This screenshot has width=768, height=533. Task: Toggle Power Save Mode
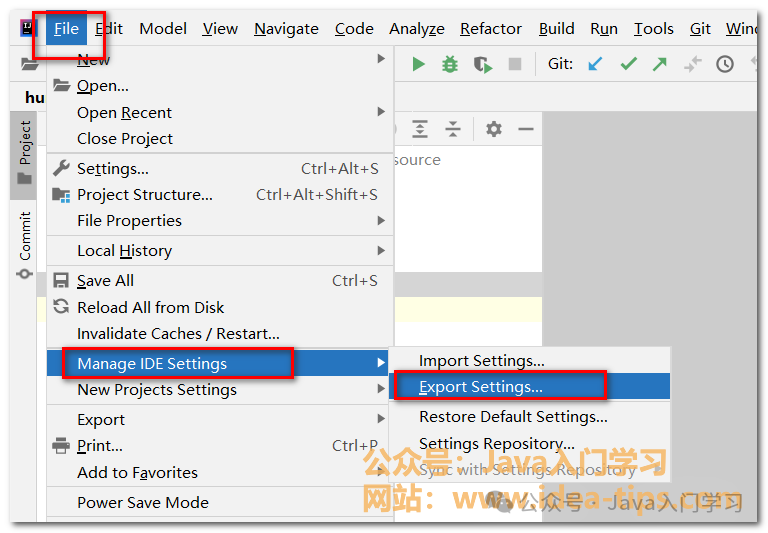pos(218,502)
